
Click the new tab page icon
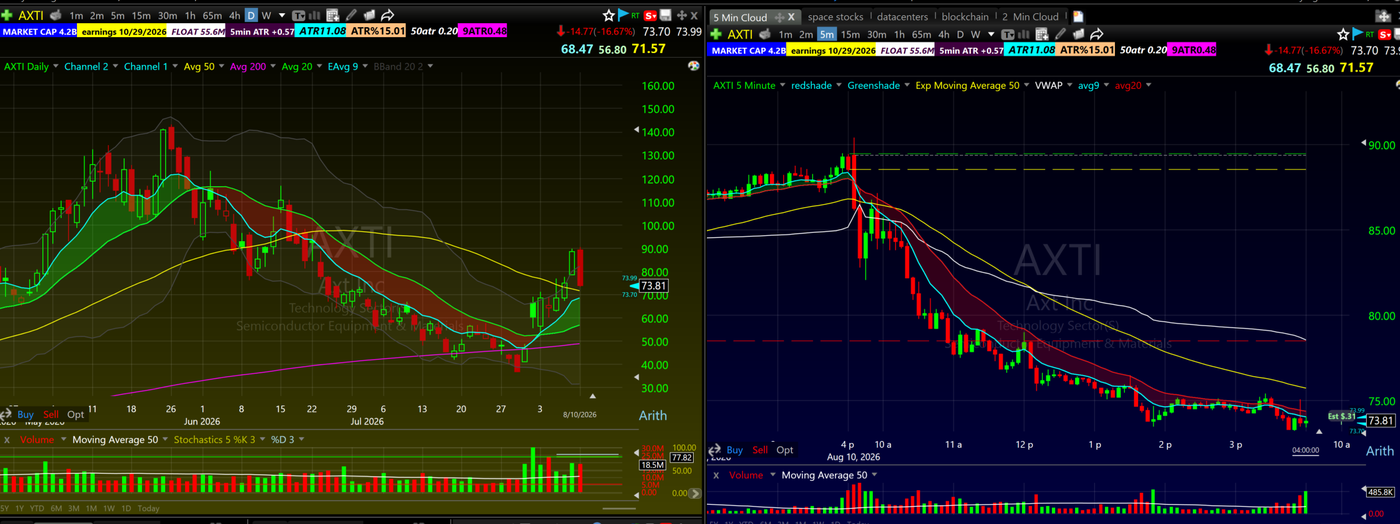pos(1078,17)
